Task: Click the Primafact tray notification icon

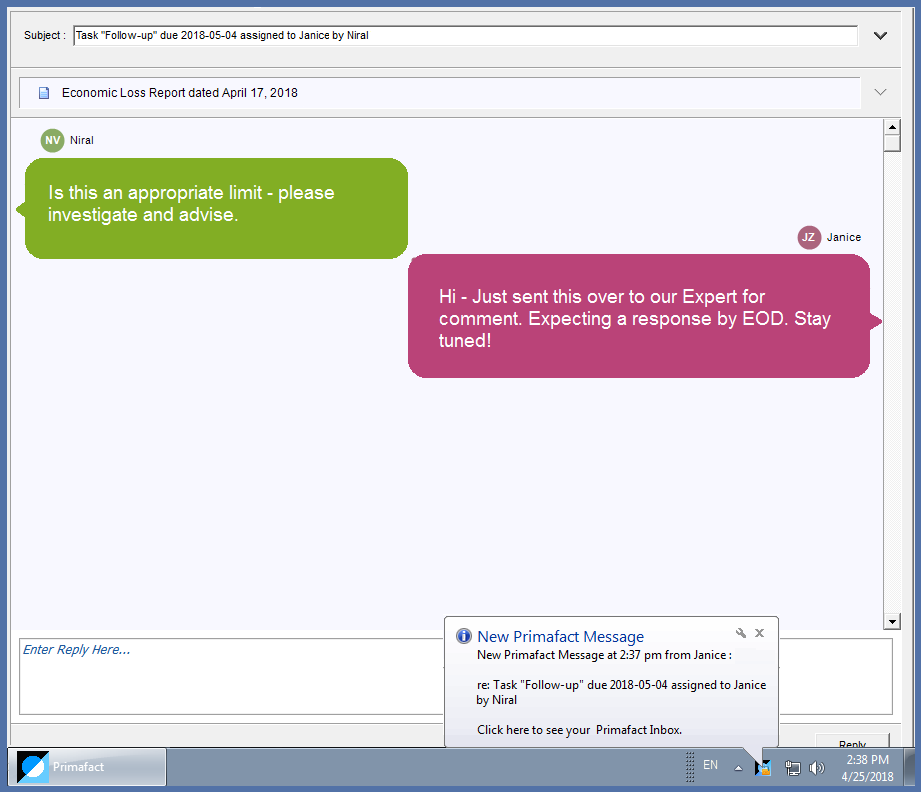Action: click(x=763, y=767)
